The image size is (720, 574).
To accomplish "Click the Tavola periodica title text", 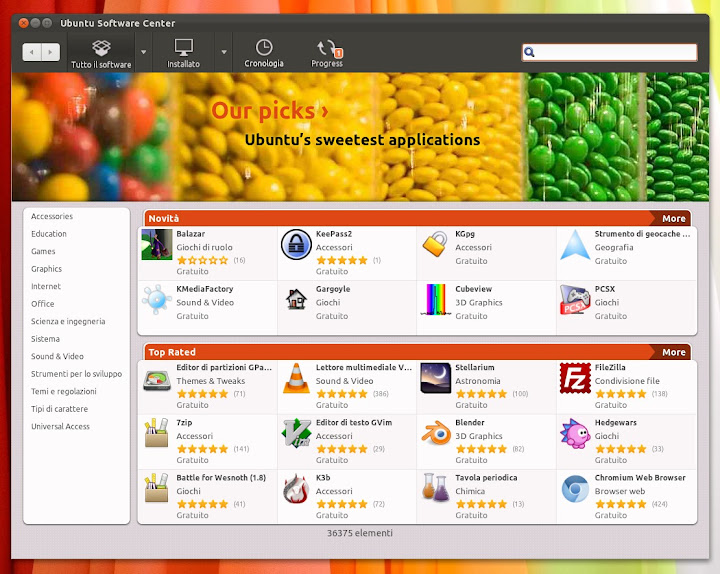I will [x=486, y=478].
